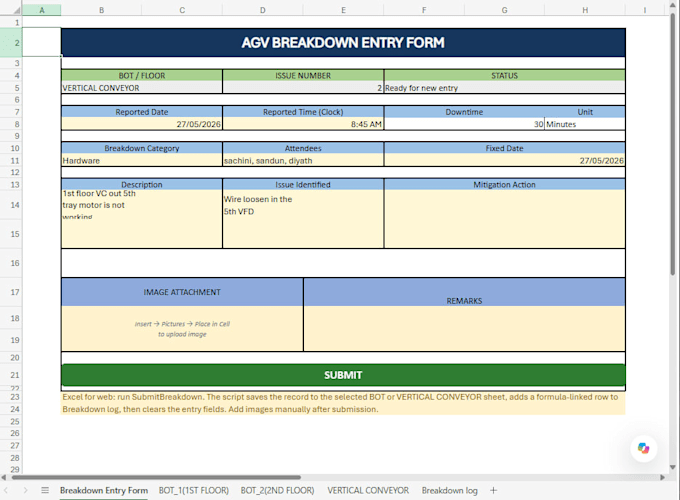Viewport: 680px width, 500px height.
Task: Click the 'Ready for new entry' status cell
Action: [x=504, y=88]
